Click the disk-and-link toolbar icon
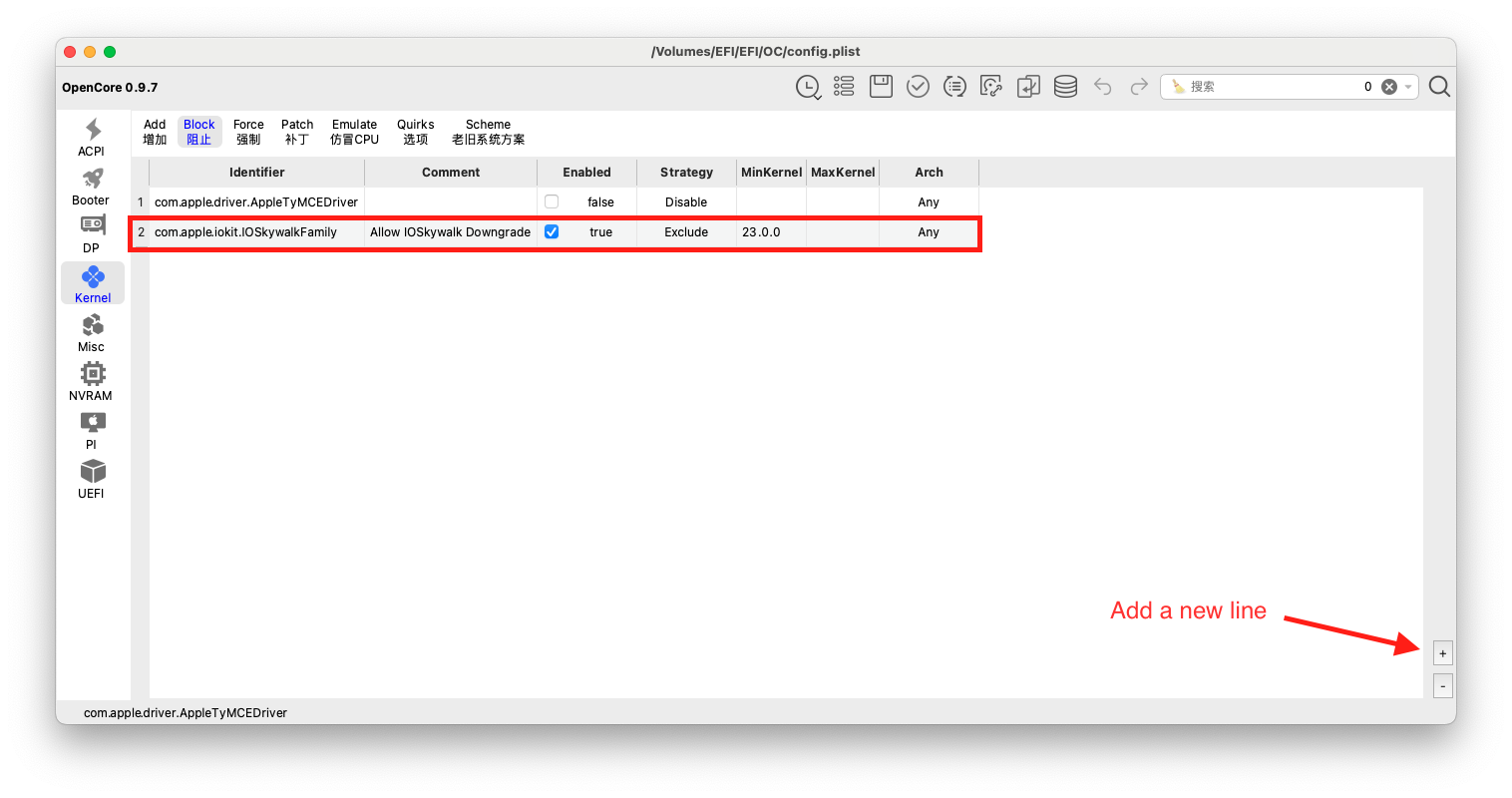This screenshot has height=798, width=1512. coord(991,87)
